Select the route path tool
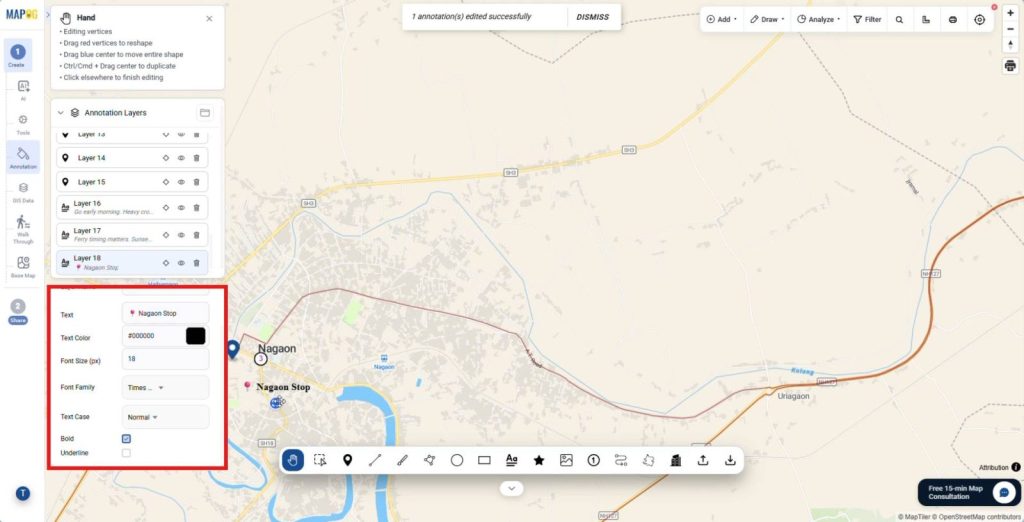1024x522 pixels. click(621, 461)
